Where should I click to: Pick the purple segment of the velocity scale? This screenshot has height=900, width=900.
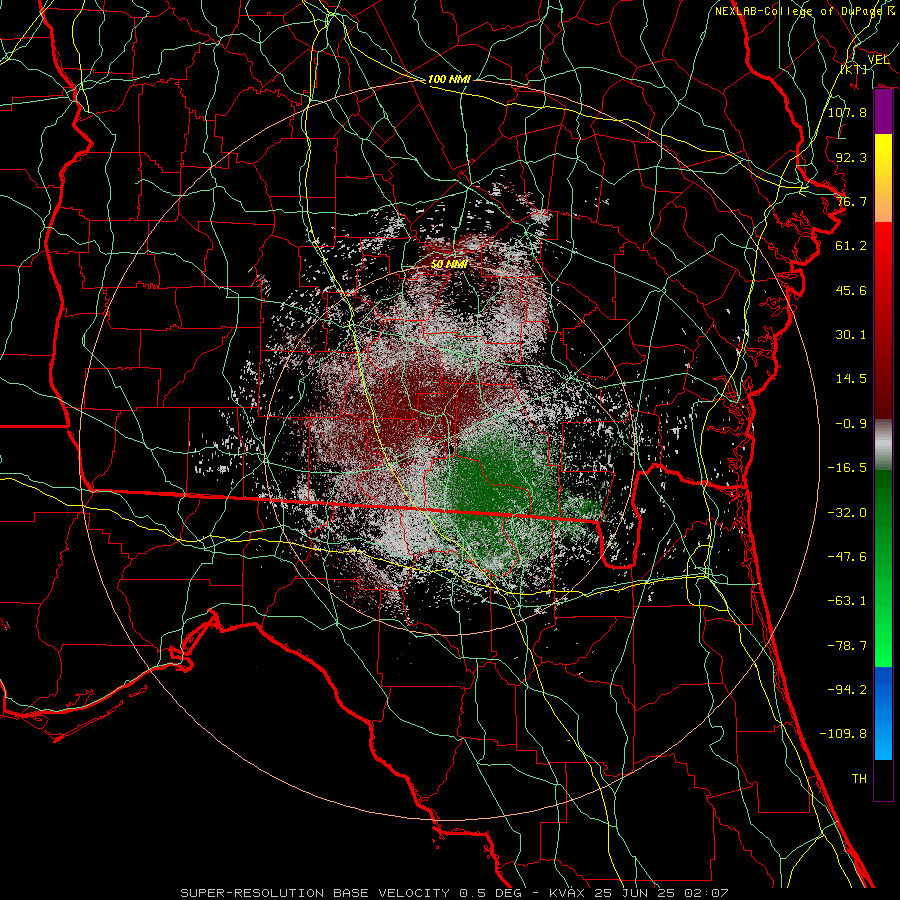[883, 111]
